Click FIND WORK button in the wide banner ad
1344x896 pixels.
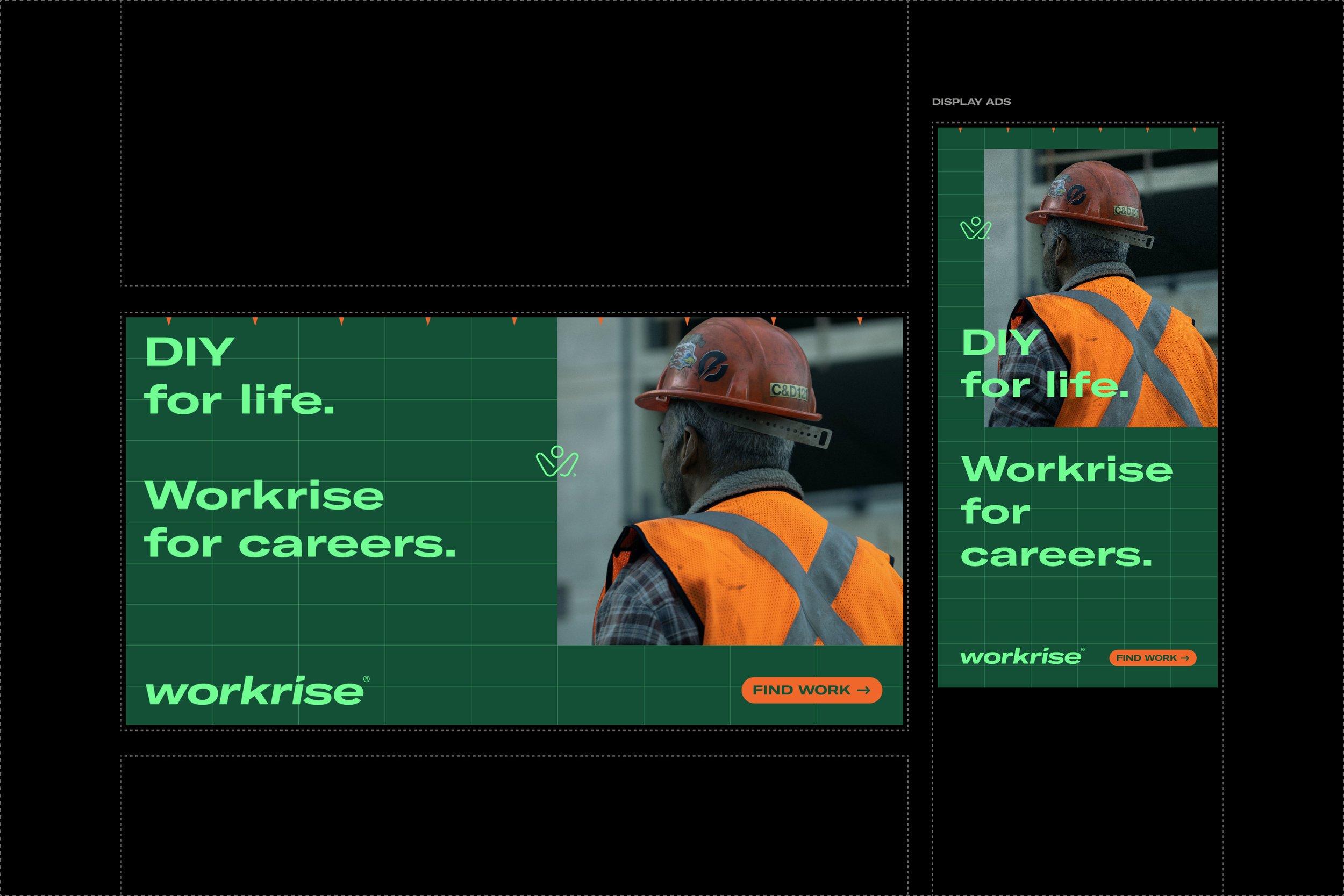pyautogui.click(x=811, y=690)
